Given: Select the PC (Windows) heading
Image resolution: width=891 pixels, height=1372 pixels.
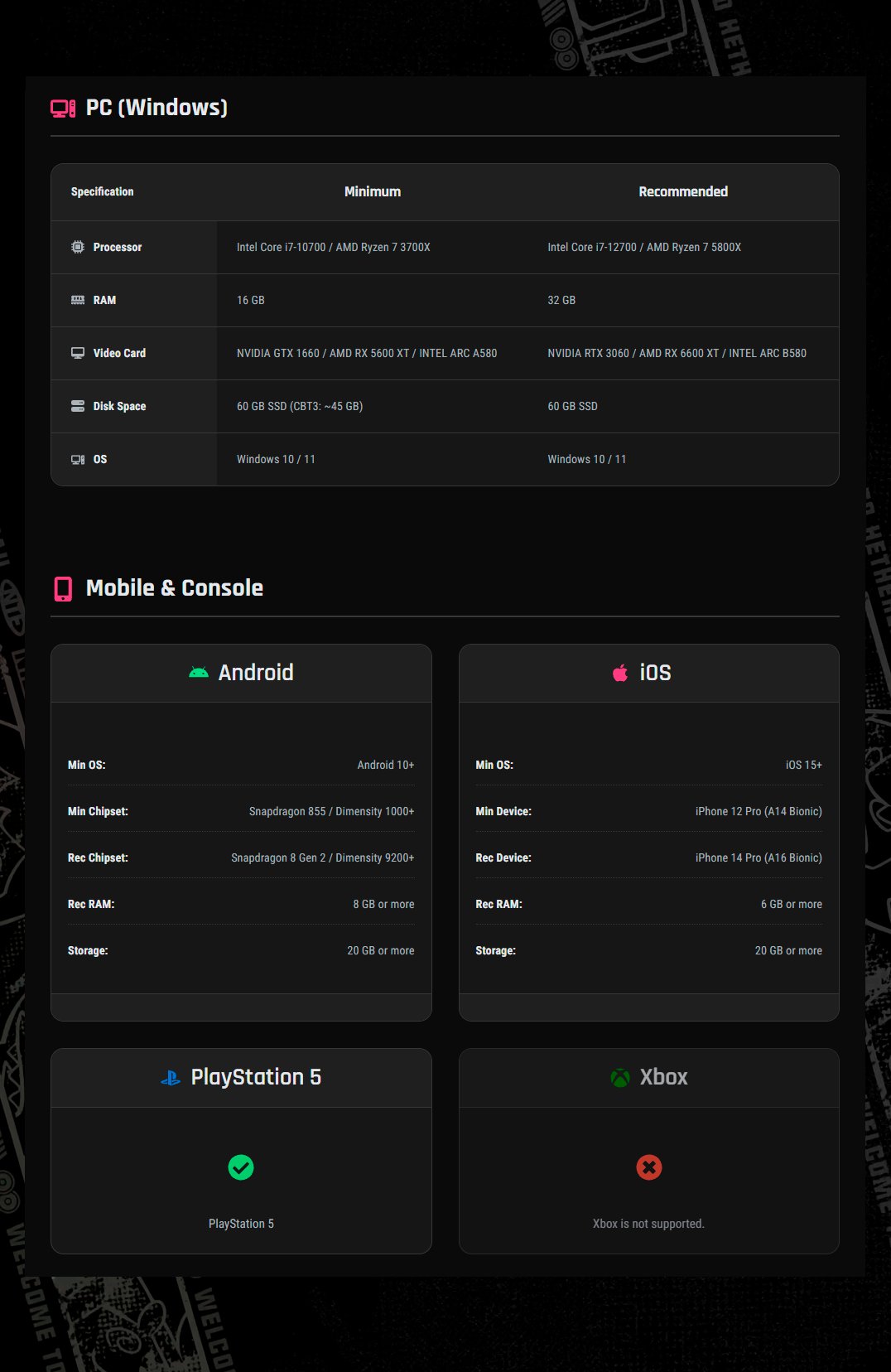Looking at the screenshot, I should 157,108.
